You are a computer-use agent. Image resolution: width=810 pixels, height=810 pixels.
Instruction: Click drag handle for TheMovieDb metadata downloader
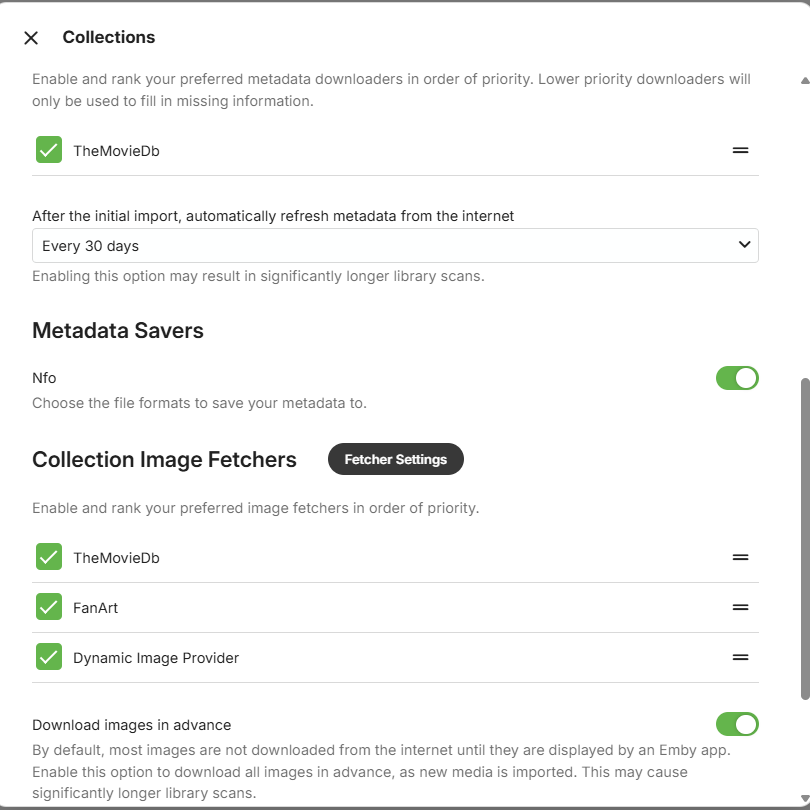pyautogui.click(x=740, y=150)
